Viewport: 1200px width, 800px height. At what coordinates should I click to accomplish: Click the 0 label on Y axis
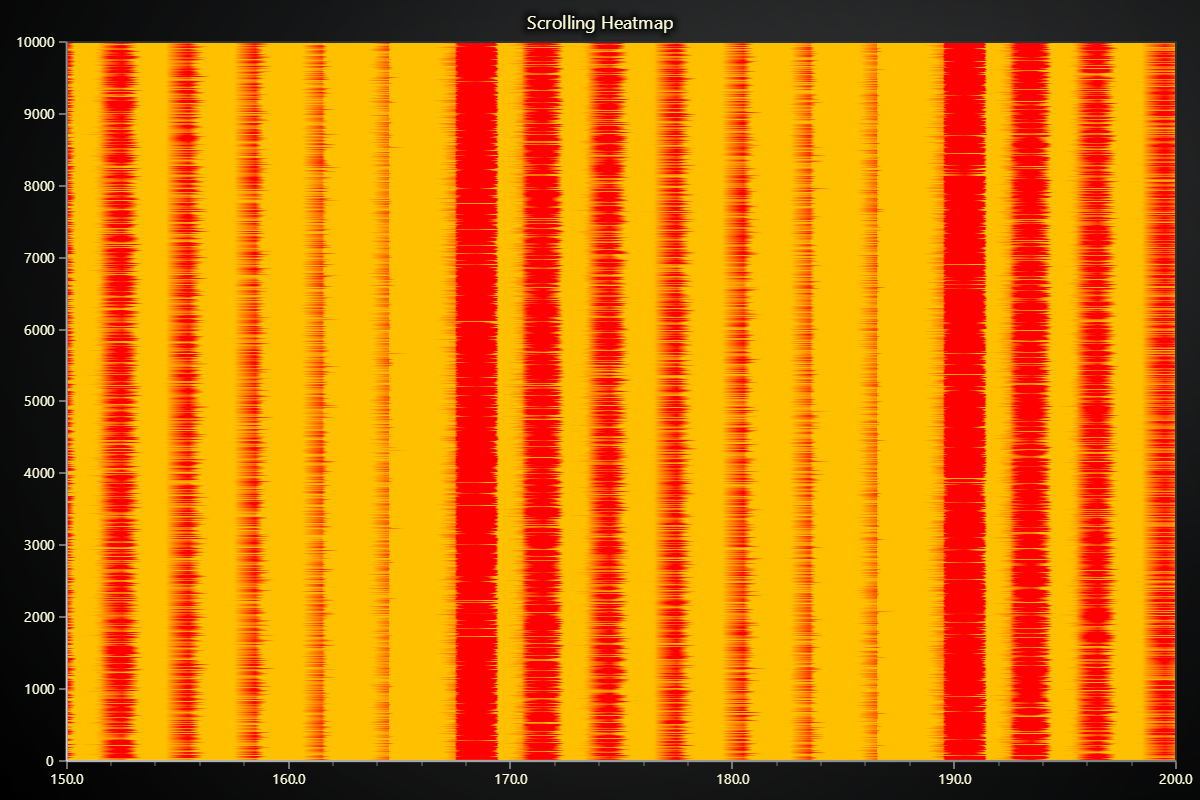click(x=49, y=760)
